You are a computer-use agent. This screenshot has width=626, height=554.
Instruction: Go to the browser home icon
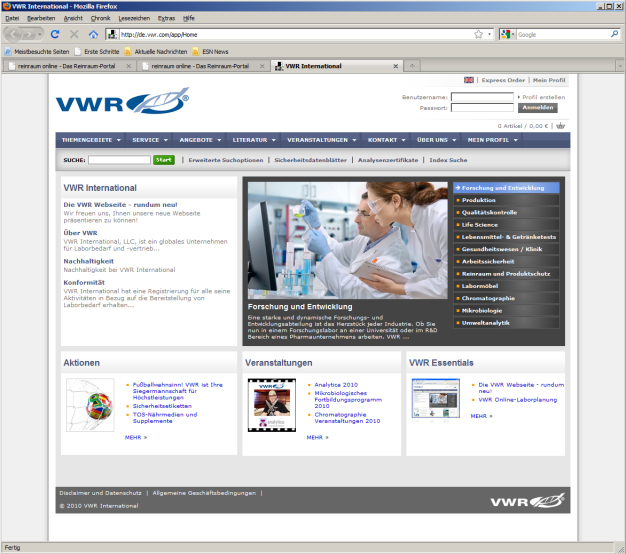(93, 34)
